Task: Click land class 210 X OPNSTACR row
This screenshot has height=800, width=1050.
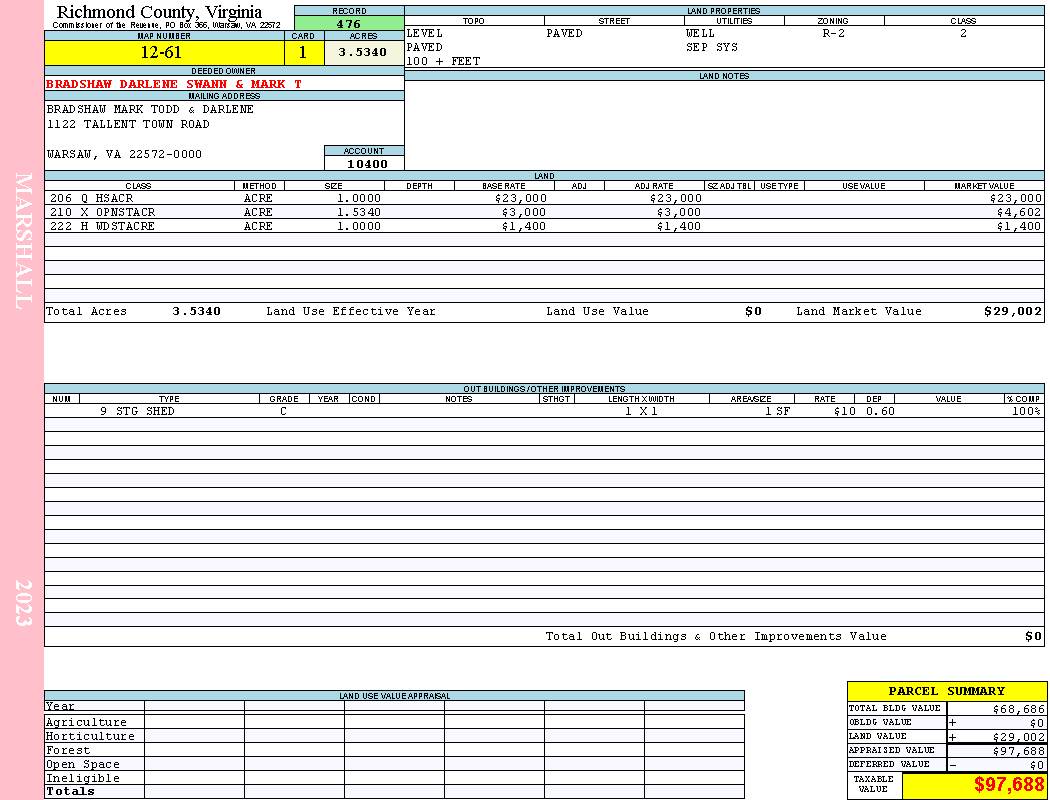Action: [x=544, y=212]
